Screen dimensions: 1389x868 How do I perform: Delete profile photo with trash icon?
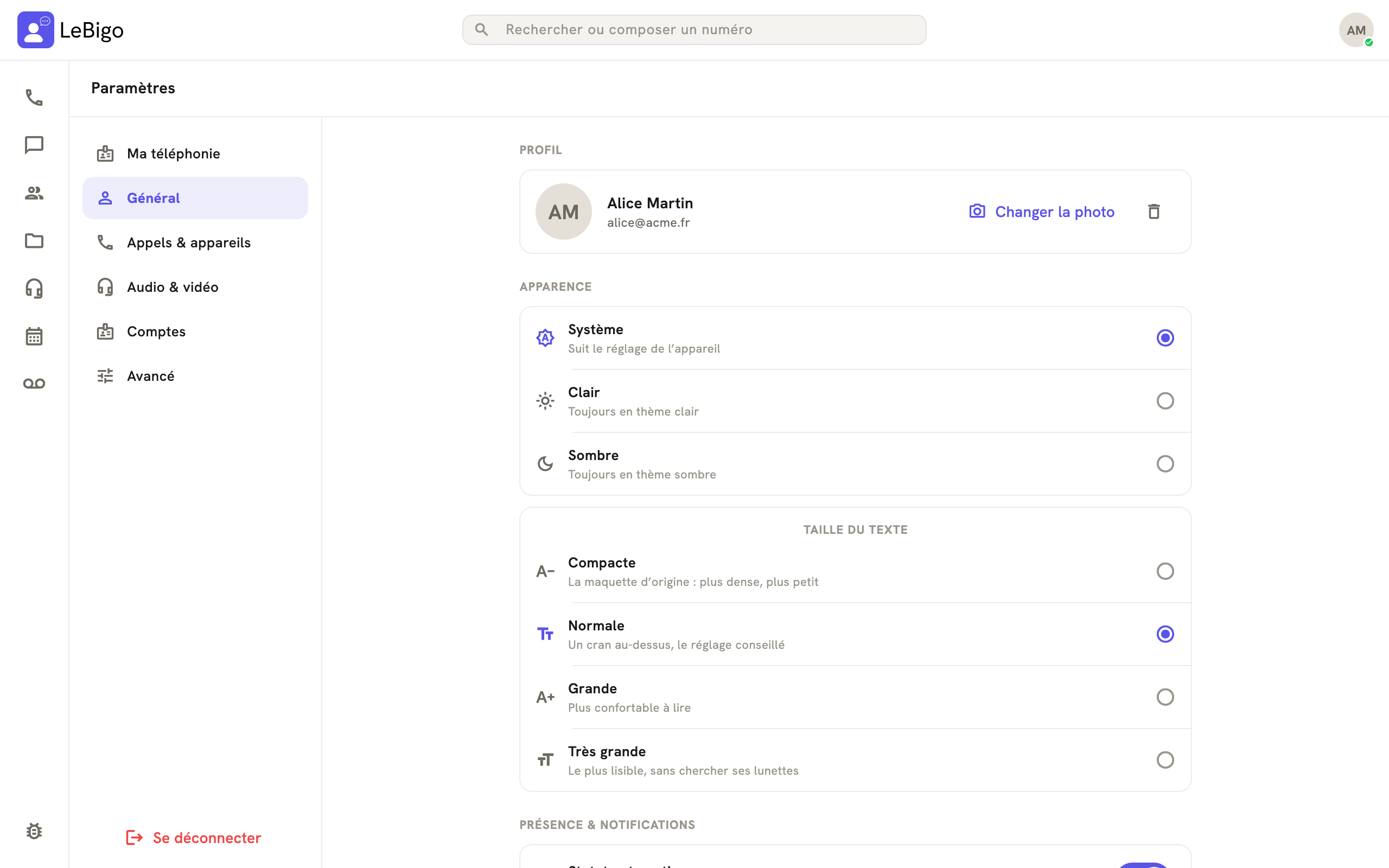click(1154, 212)
